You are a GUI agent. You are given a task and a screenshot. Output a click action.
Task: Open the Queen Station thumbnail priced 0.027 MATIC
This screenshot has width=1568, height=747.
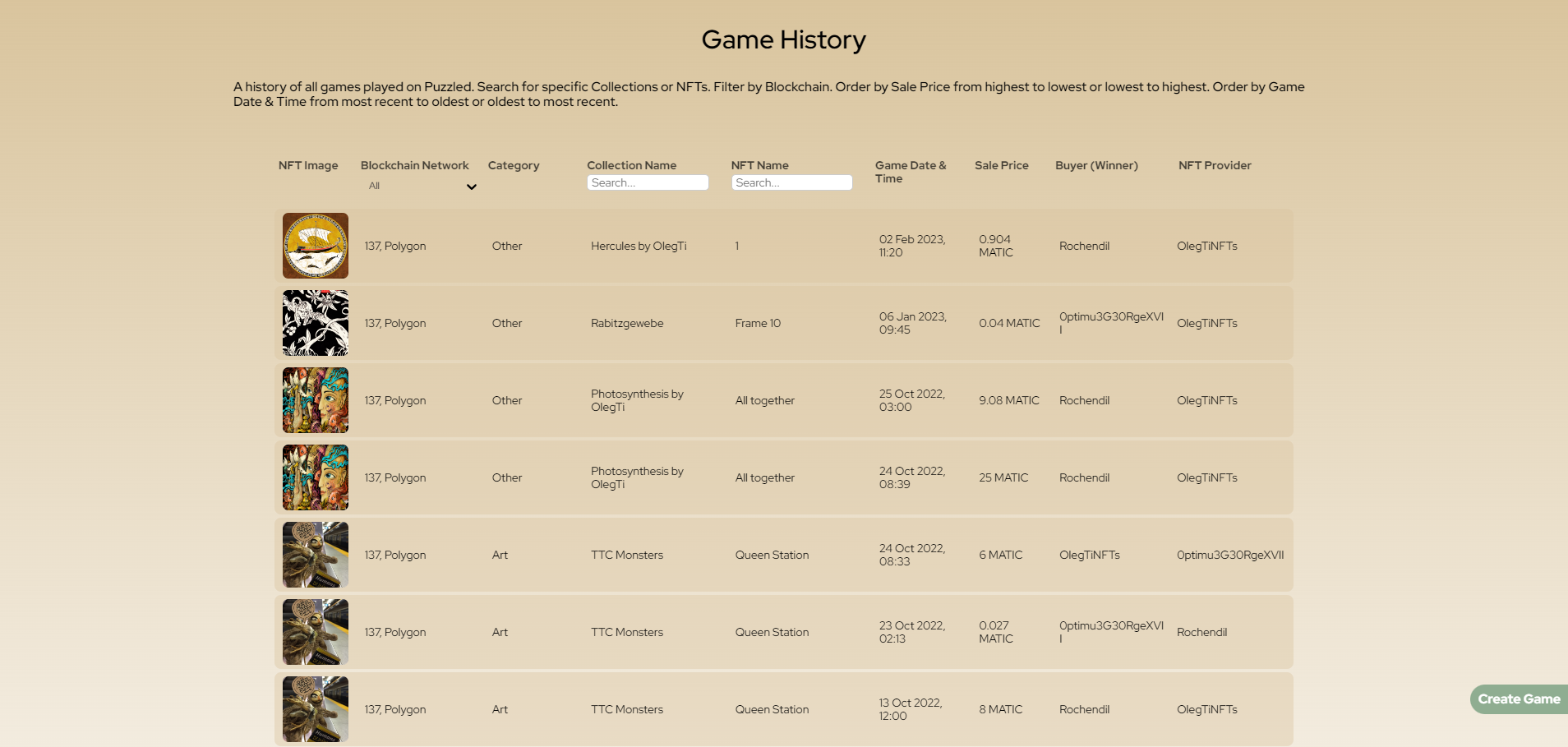coord(316,632)
